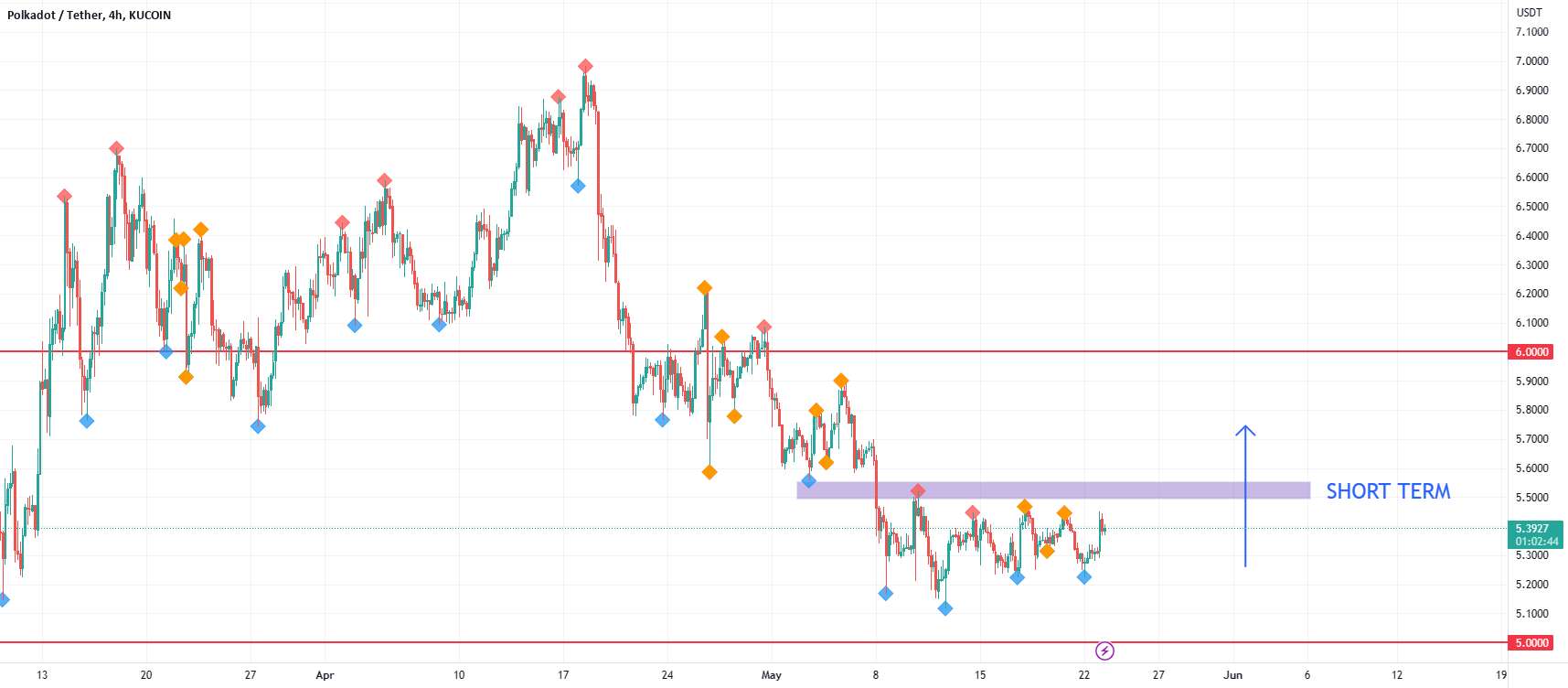
Task: Click the 10 date label on the time axis
Action: pos(459,675)
